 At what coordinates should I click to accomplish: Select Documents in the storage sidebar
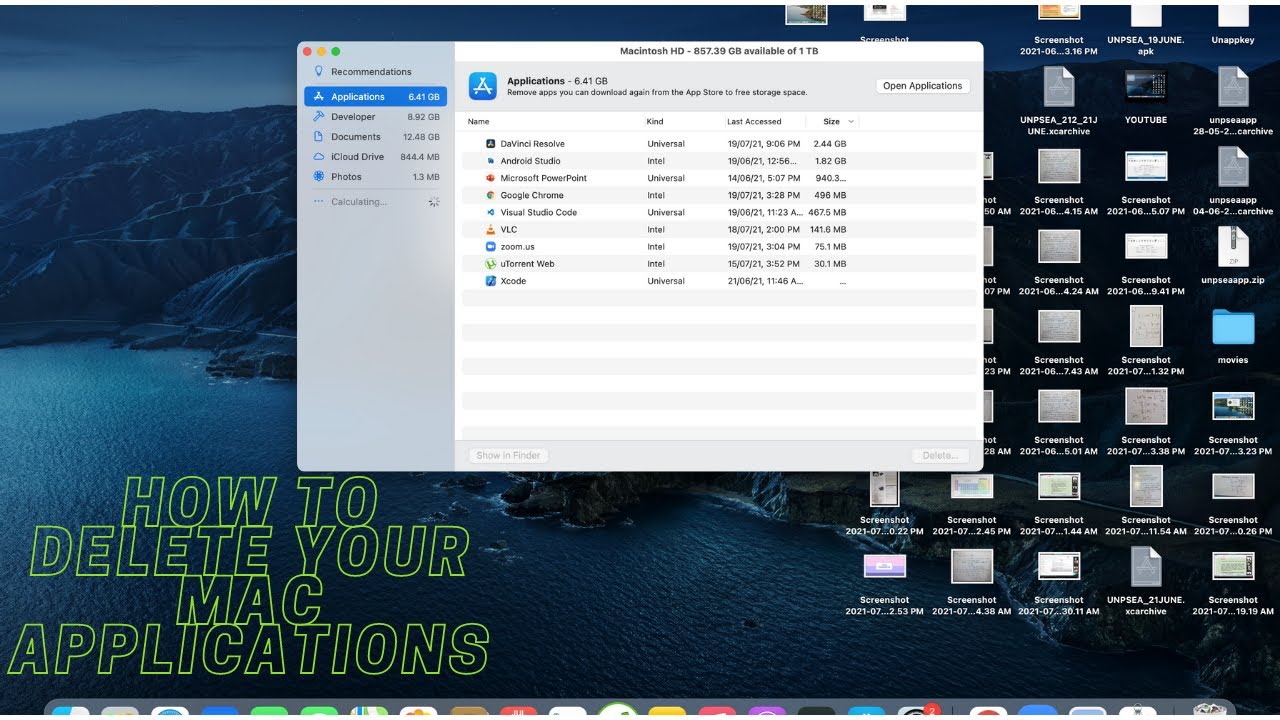[376, 137]
